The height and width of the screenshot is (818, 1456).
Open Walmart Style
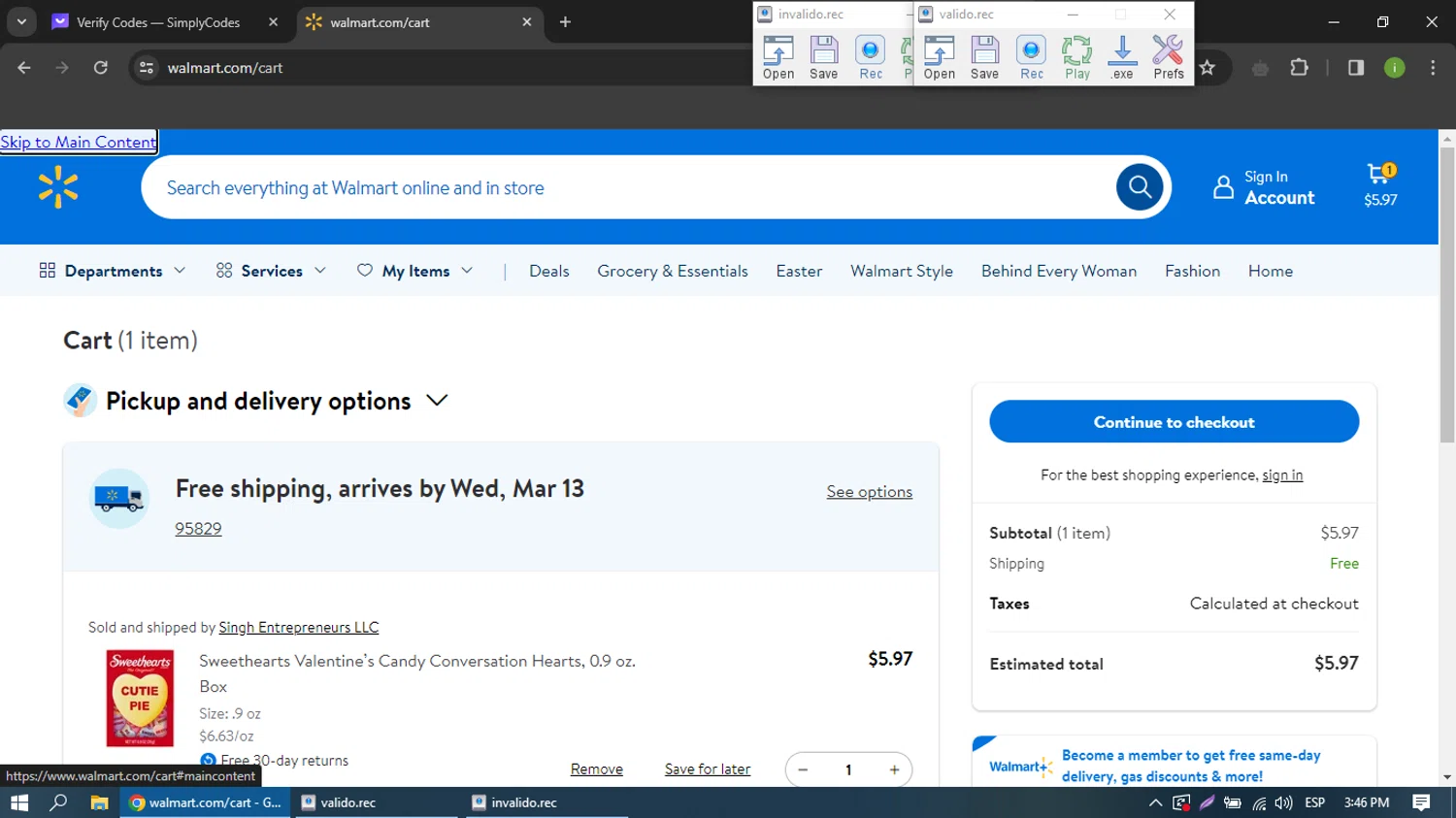click(902, 271)
